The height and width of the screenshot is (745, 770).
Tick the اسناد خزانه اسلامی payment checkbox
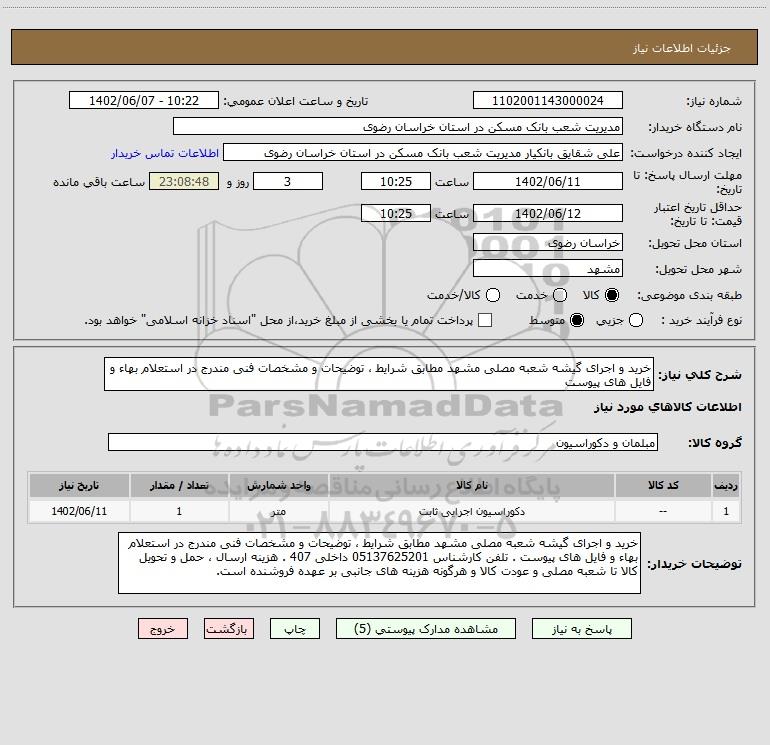[485, 320]
